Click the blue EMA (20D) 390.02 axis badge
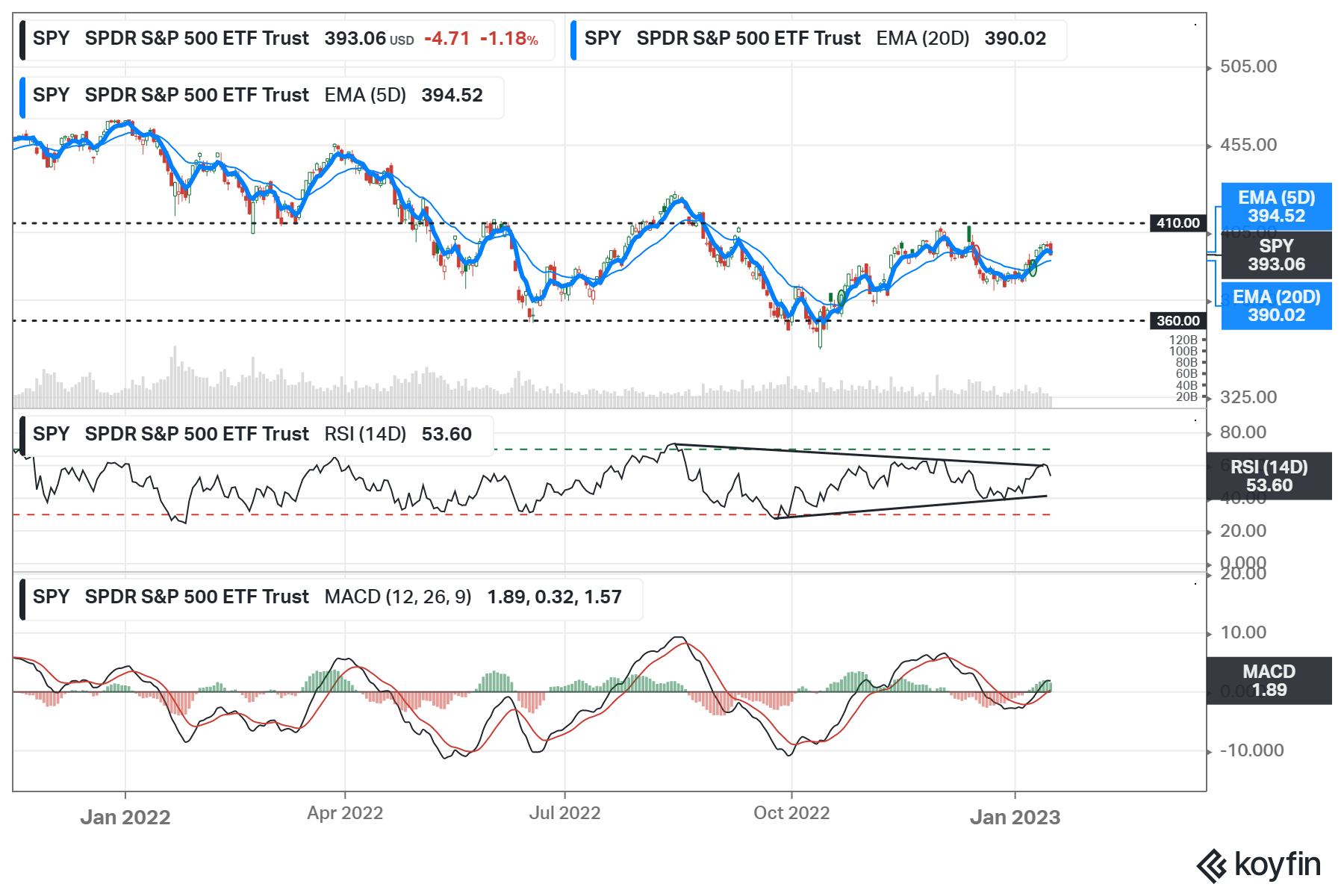 pyautogui.click(x=1276, y=306)
